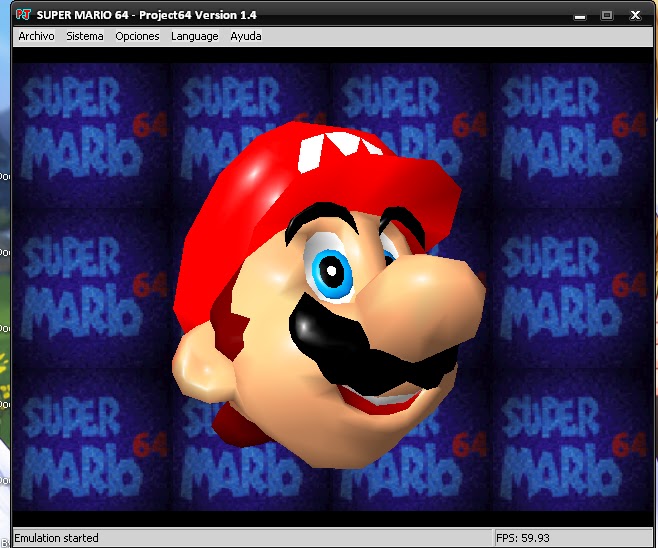Click the Emulation started status text
The image size is (658, 548).
click(56, 538)
